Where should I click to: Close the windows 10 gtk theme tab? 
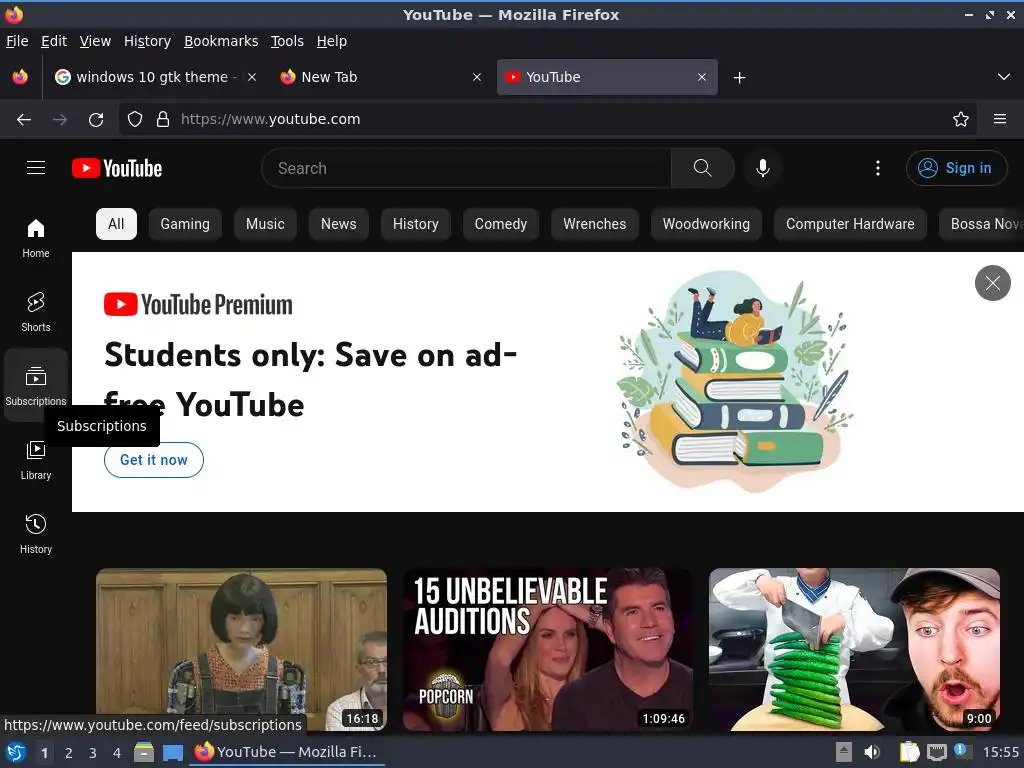251,77
